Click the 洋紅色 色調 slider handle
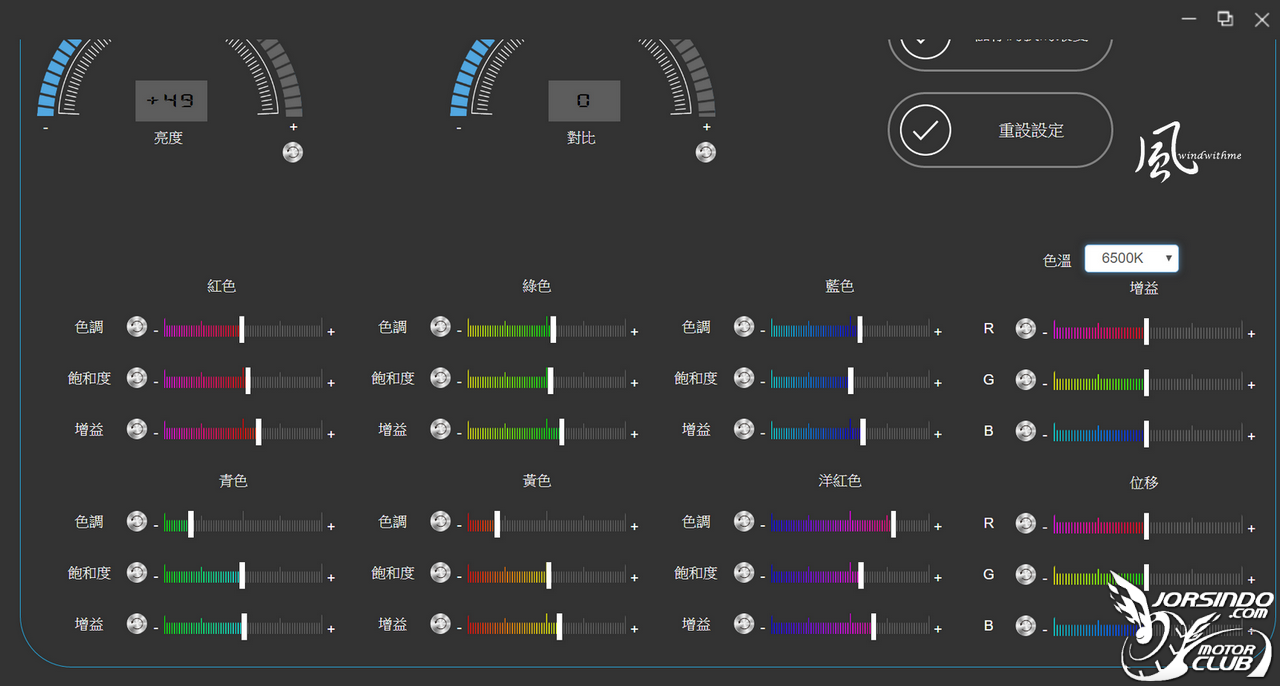 click(x=893, y=524)
